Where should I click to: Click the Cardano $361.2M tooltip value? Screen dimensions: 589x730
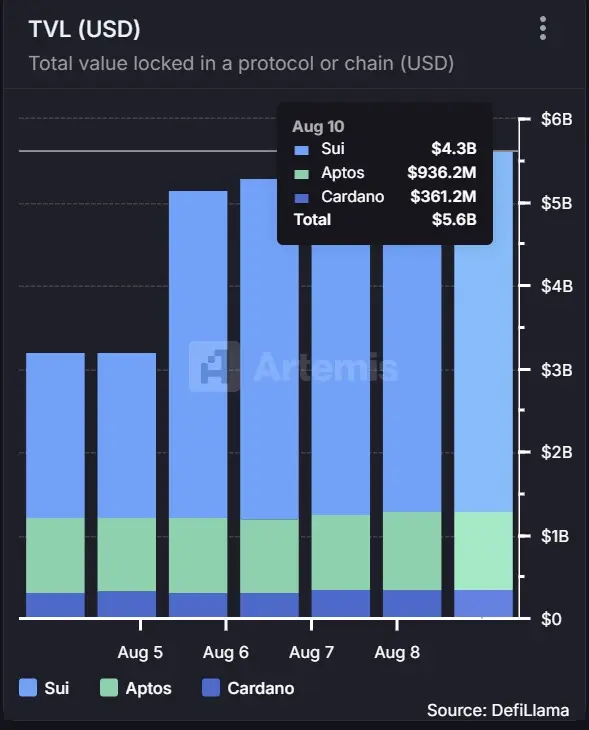(443, 196)
